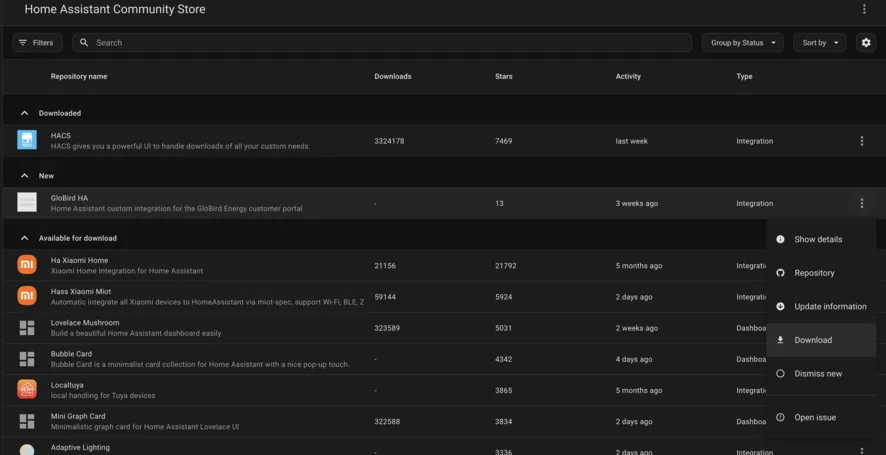This screenshot has height=455, width=886.
Task: Select the Hass Xiaomi Miot row name
Action: coord(81,292)
